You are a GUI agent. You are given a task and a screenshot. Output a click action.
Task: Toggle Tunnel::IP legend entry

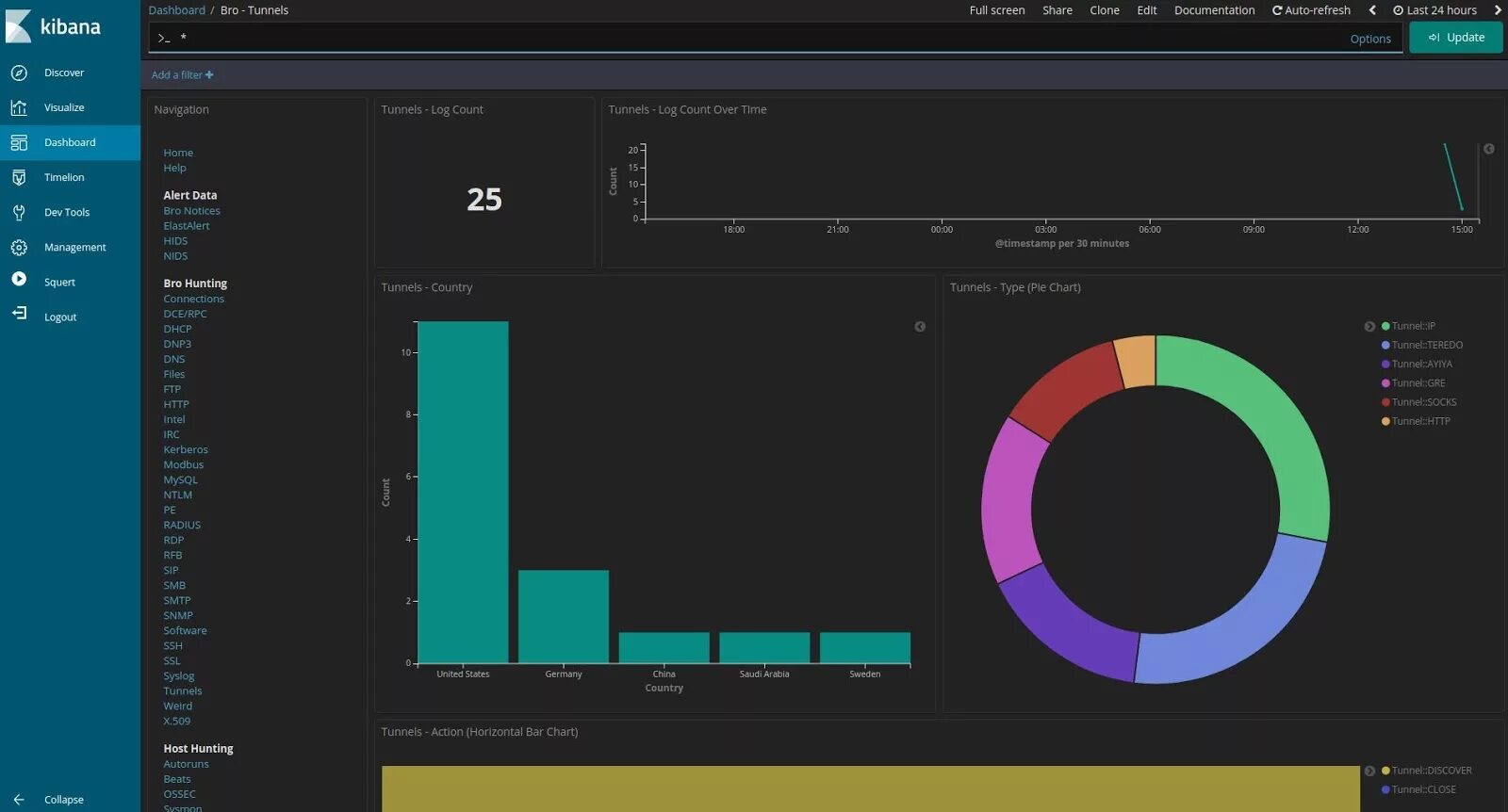click(x=1409, y=326)
